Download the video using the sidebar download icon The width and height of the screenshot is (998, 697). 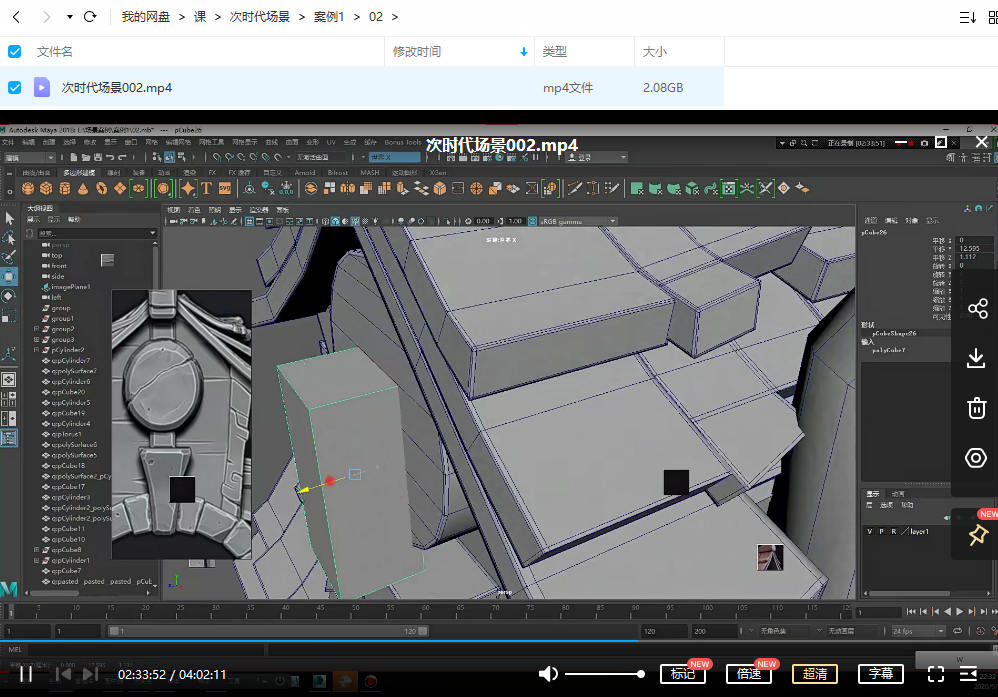tap(977, 359)
